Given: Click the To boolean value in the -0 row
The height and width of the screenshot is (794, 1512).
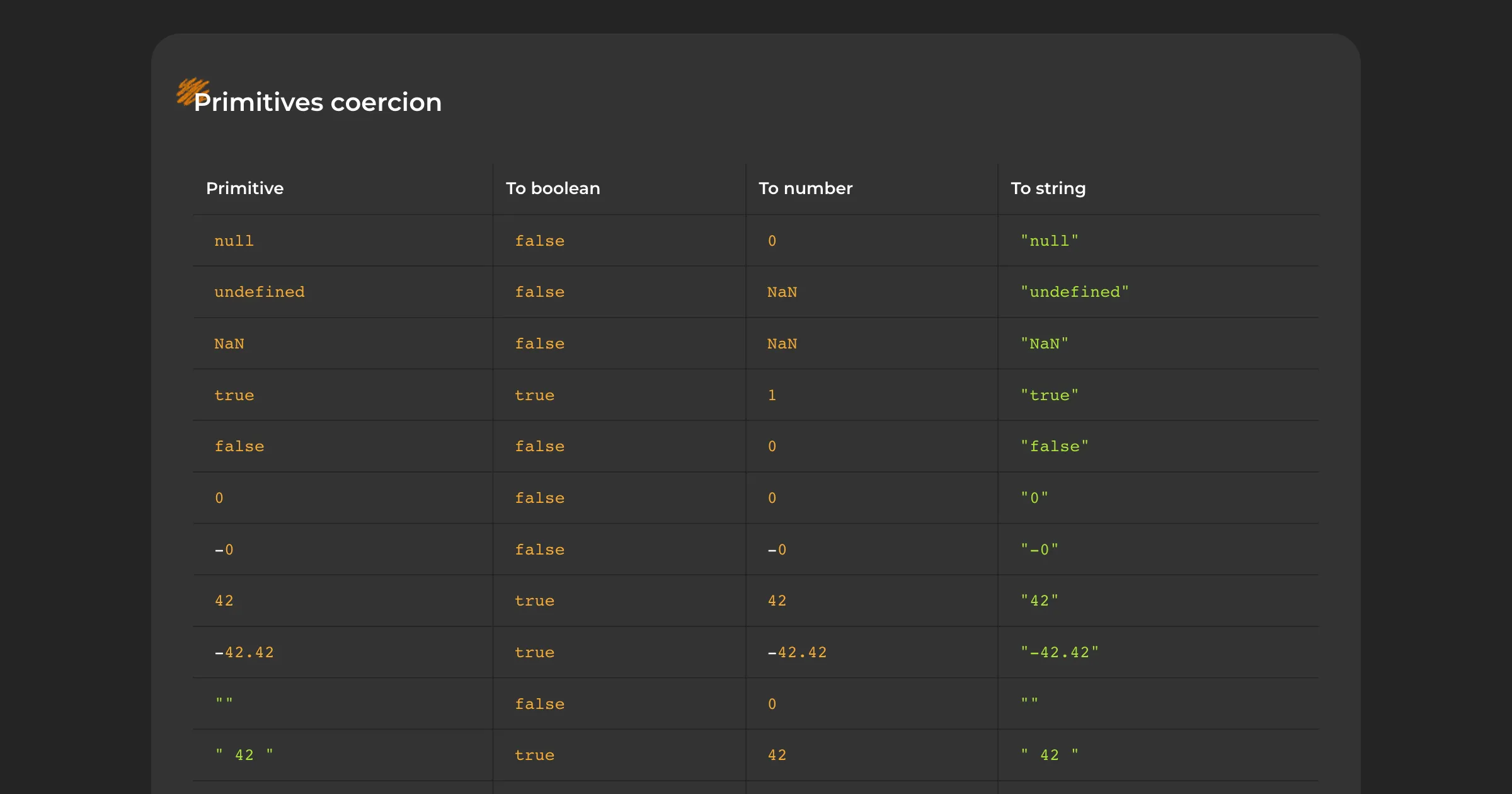Looking at the screenshot, I should 540,549.
